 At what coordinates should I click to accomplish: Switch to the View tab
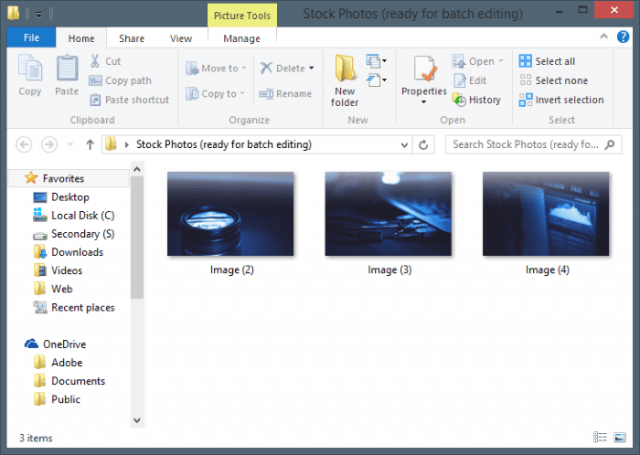click(x=181, y=38)
